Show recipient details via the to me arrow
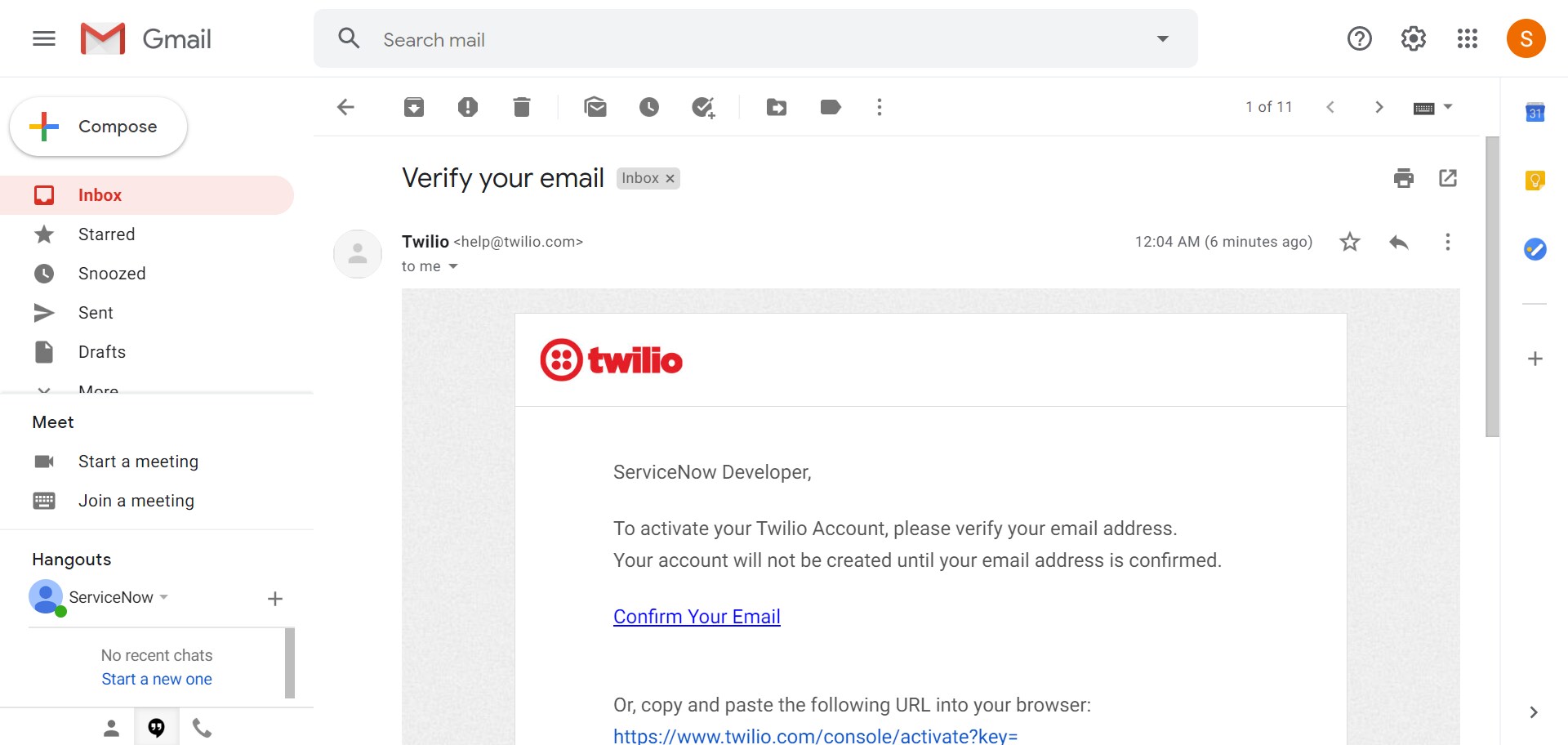Screen dimensions: 1568x745 pyautogui.click(x=454, y=266)
